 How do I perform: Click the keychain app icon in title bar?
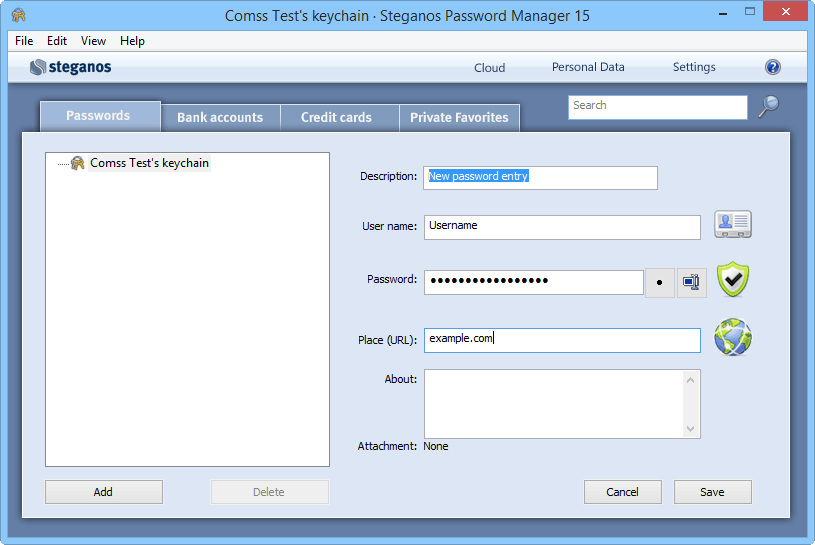[x=18, y=15]
